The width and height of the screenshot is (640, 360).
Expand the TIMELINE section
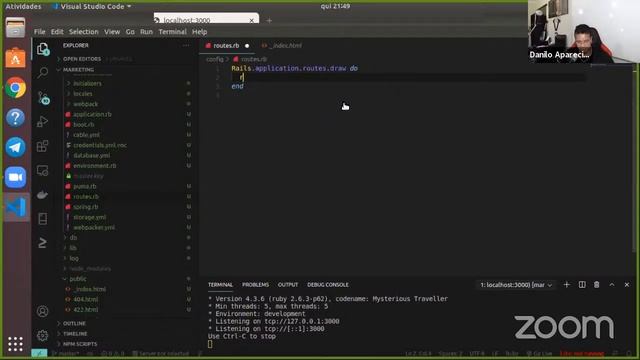[75, 333]
